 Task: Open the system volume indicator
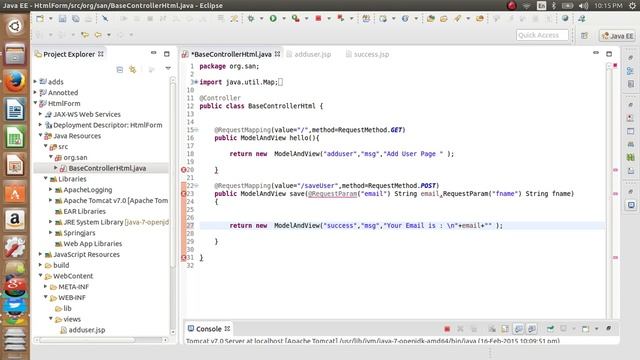coord(583,5)
